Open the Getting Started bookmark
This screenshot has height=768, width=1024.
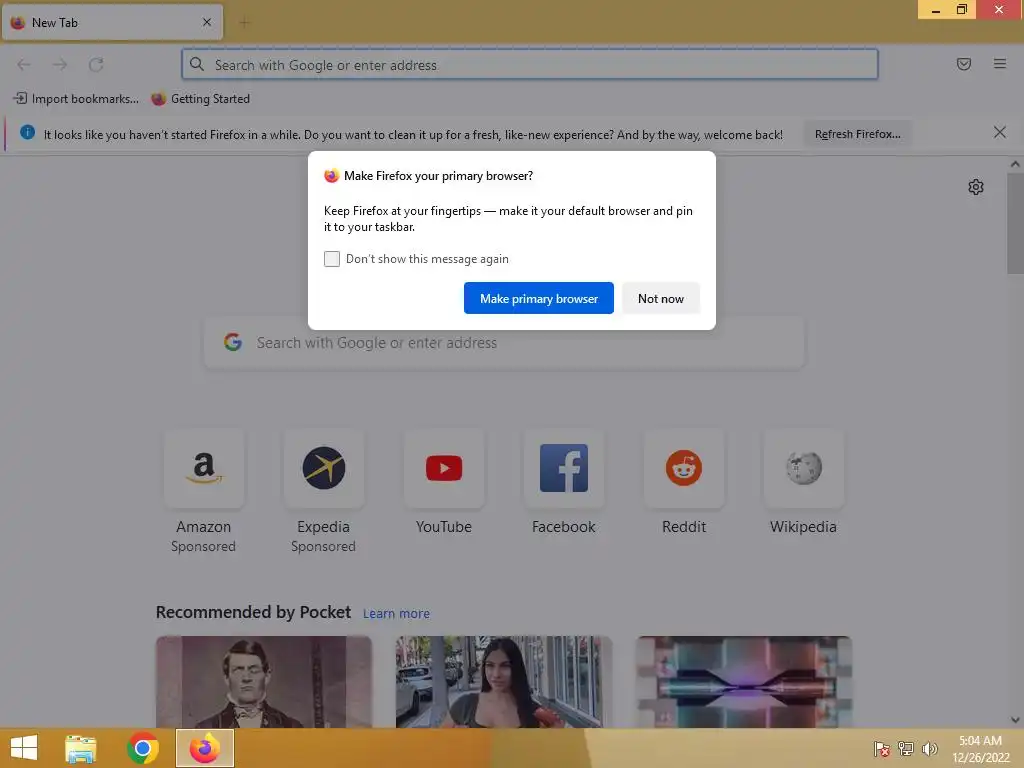(200, 99)
